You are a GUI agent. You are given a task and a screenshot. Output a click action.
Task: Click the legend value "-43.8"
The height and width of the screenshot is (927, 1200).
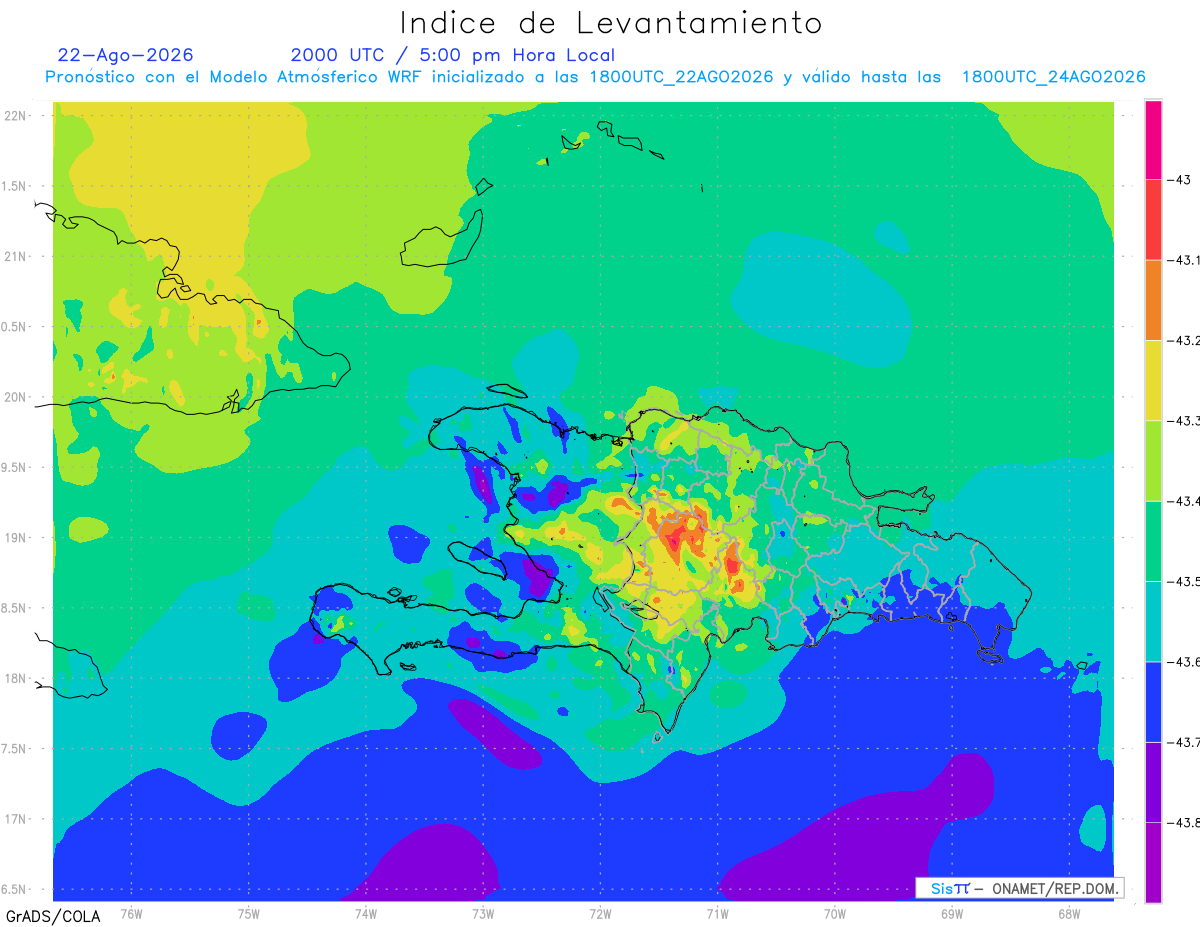1184,822
